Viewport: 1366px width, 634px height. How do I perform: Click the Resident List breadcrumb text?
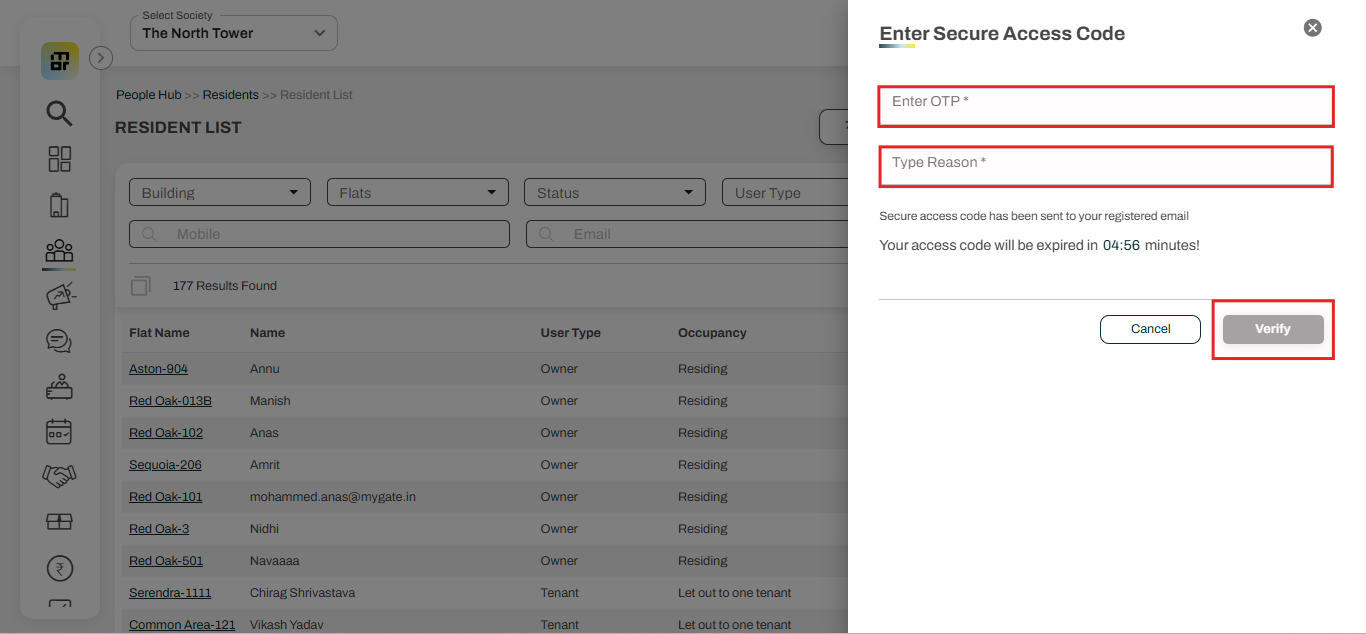click(x=316, y=95)
